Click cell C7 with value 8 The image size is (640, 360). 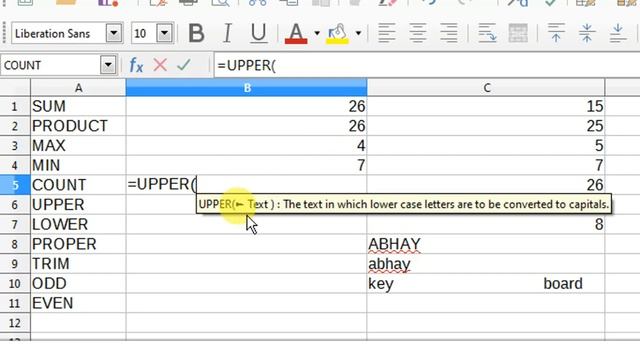486,224
